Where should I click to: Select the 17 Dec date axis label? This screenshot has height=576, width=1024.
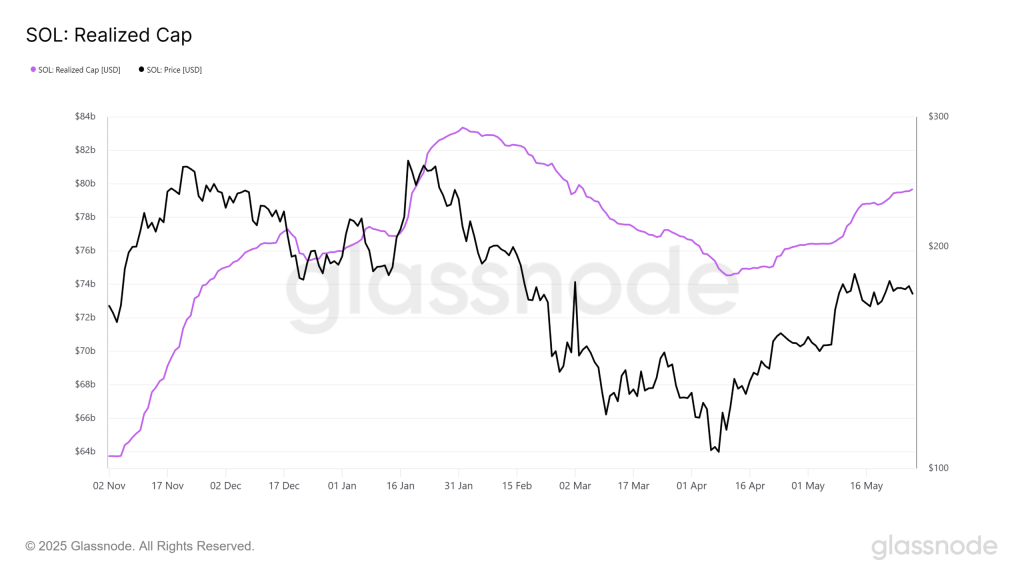click(284, 486)
